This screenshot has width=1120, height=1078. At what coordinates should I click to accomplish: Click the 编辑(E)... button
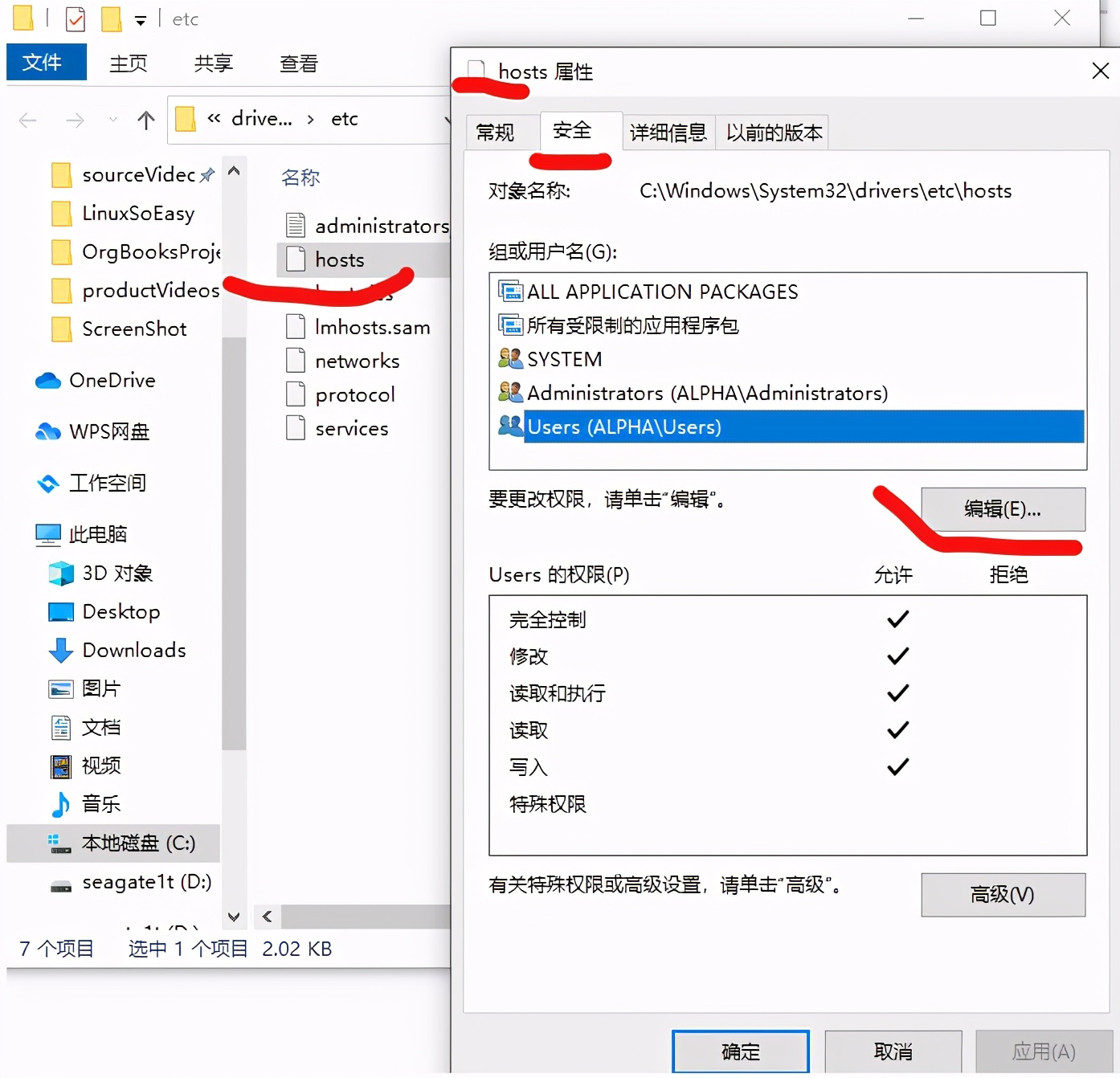point(1003,509)
